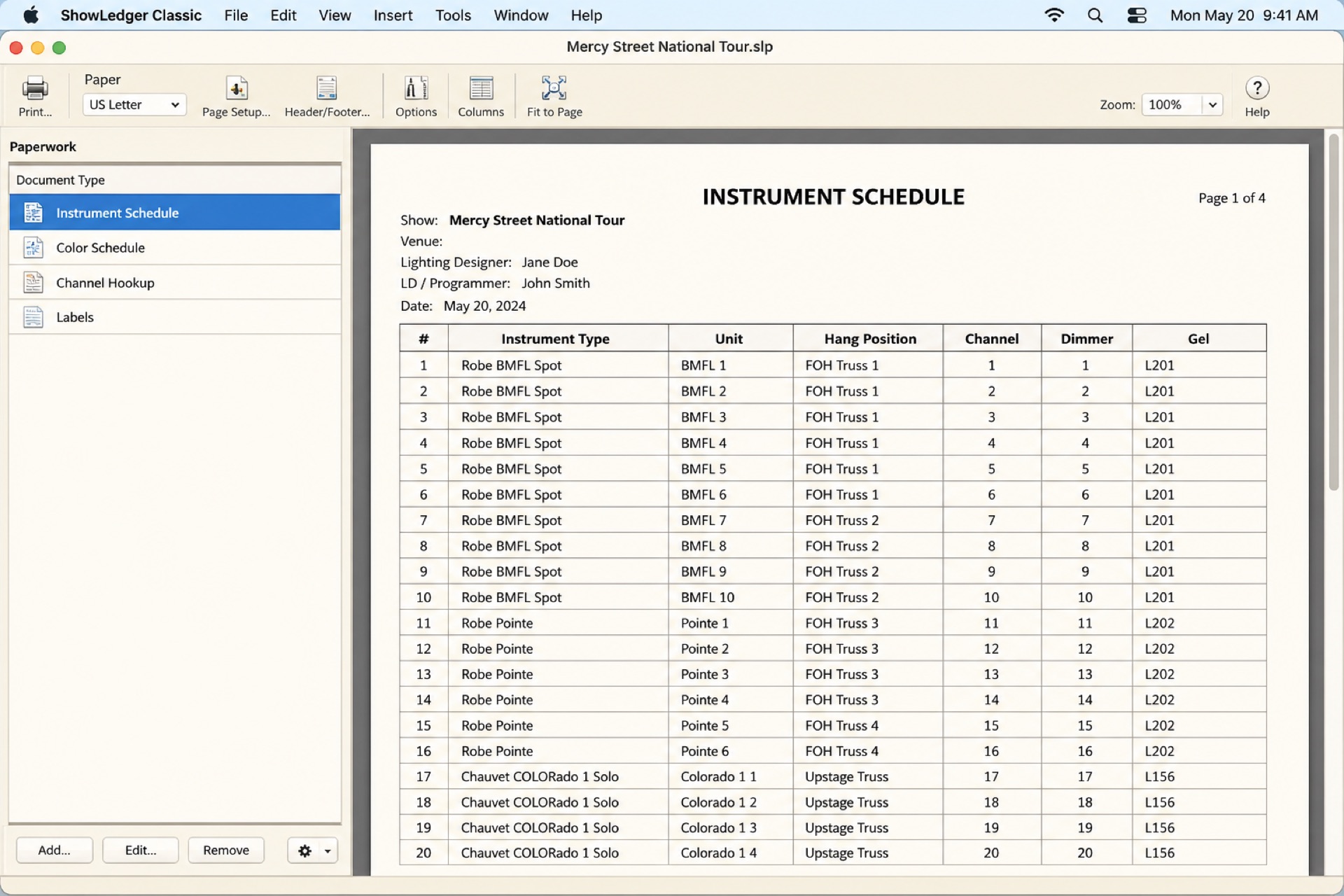Click the INSTRUMENT SCHEDULE page title
The height and width of the screenshot is (896, 1344).
(833, 197)
